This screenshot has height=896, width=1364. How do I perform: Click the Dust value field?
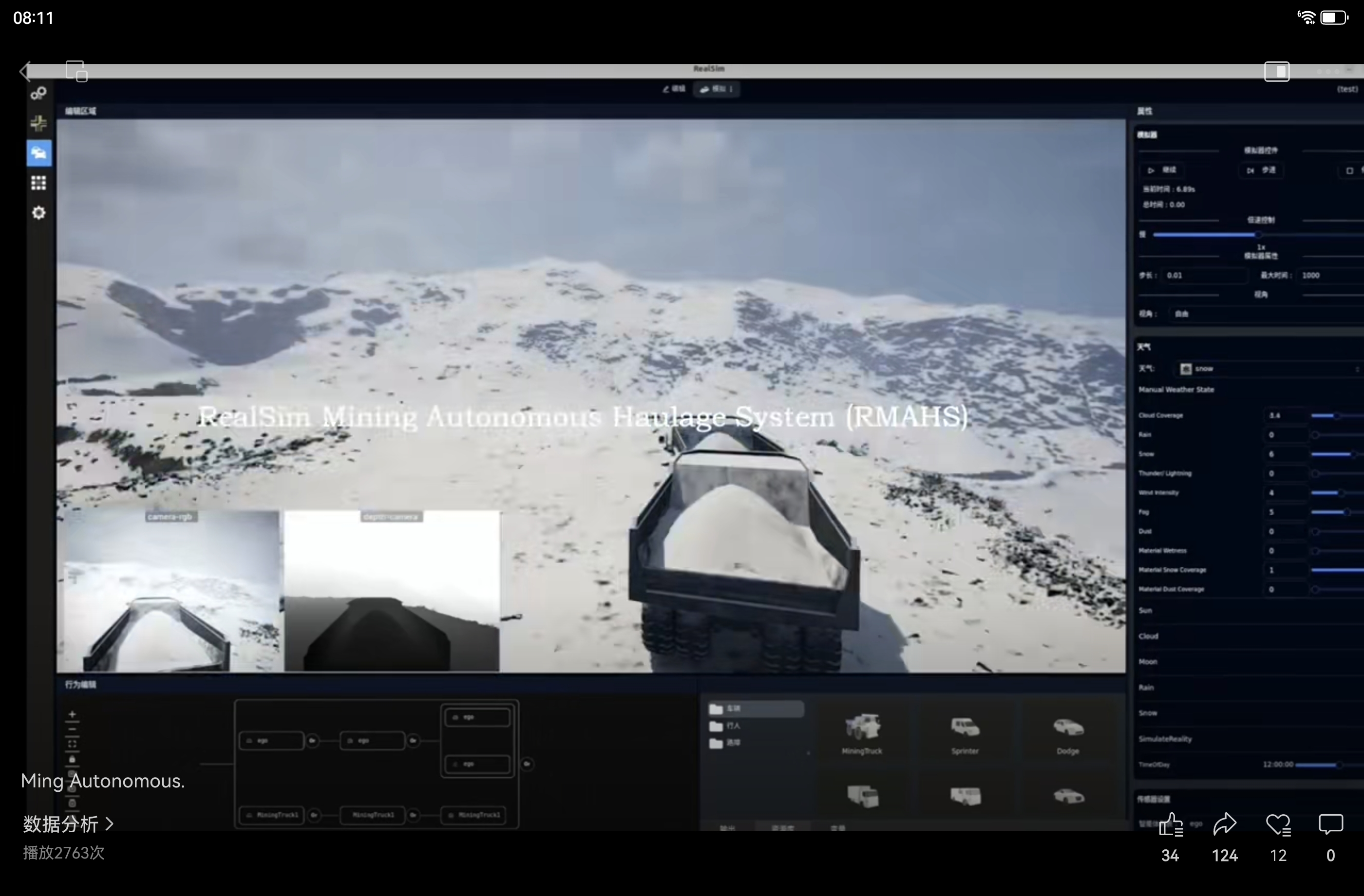tap(1285, 532)
